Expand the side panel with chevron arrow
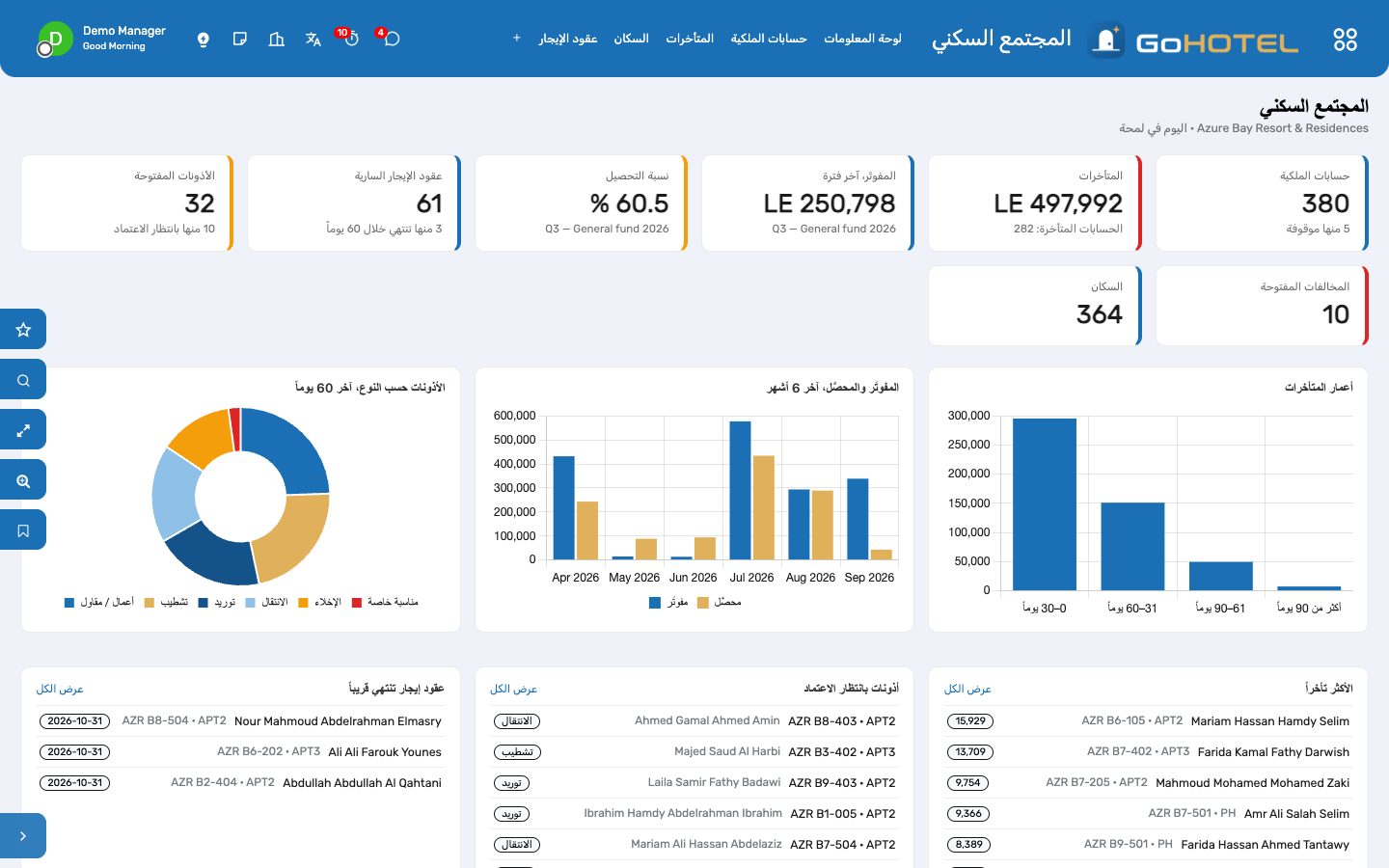 (23, 835)
